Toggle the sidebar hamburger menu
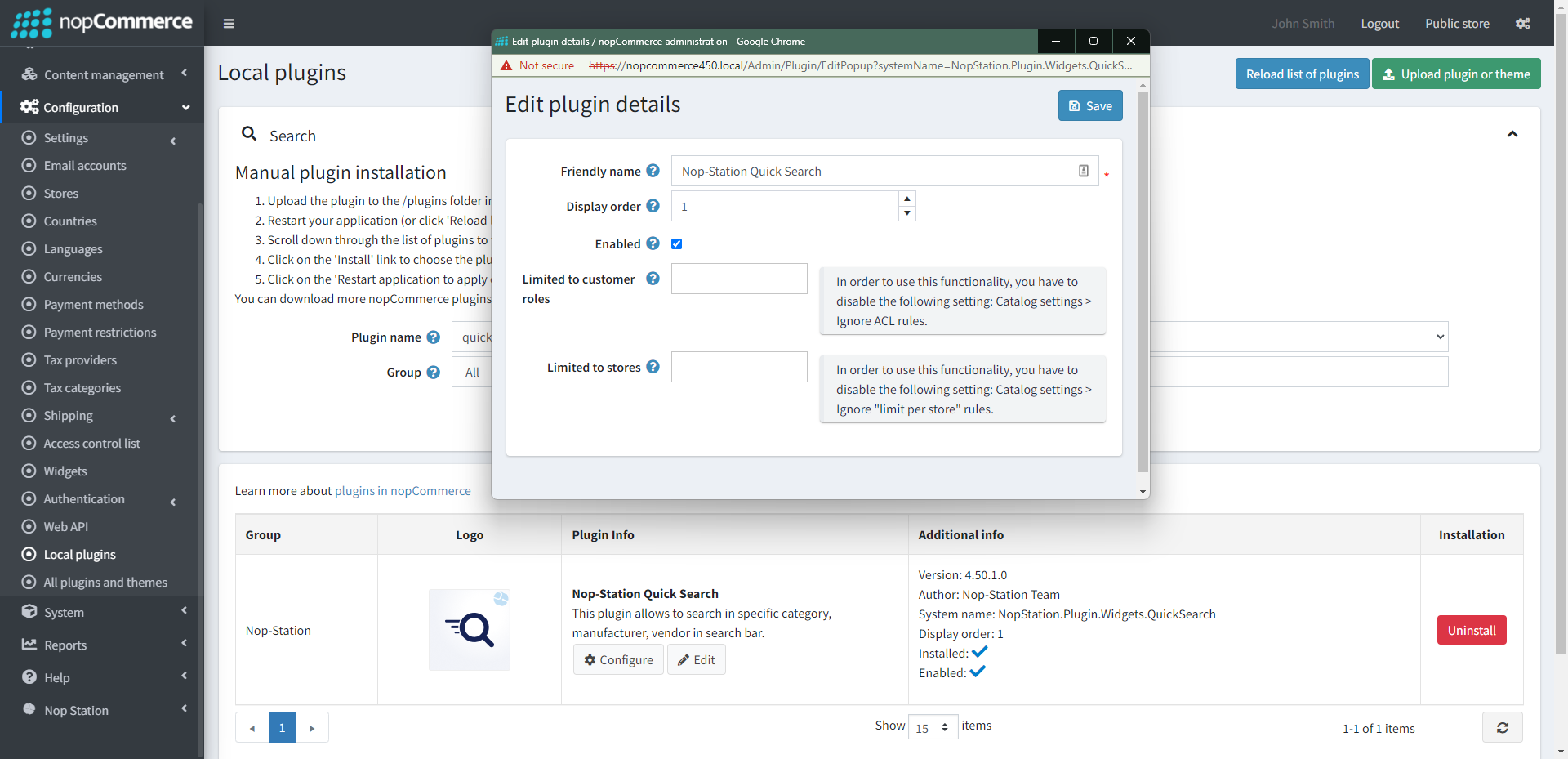The image size is (1568, 759). (x=229, y=24)
